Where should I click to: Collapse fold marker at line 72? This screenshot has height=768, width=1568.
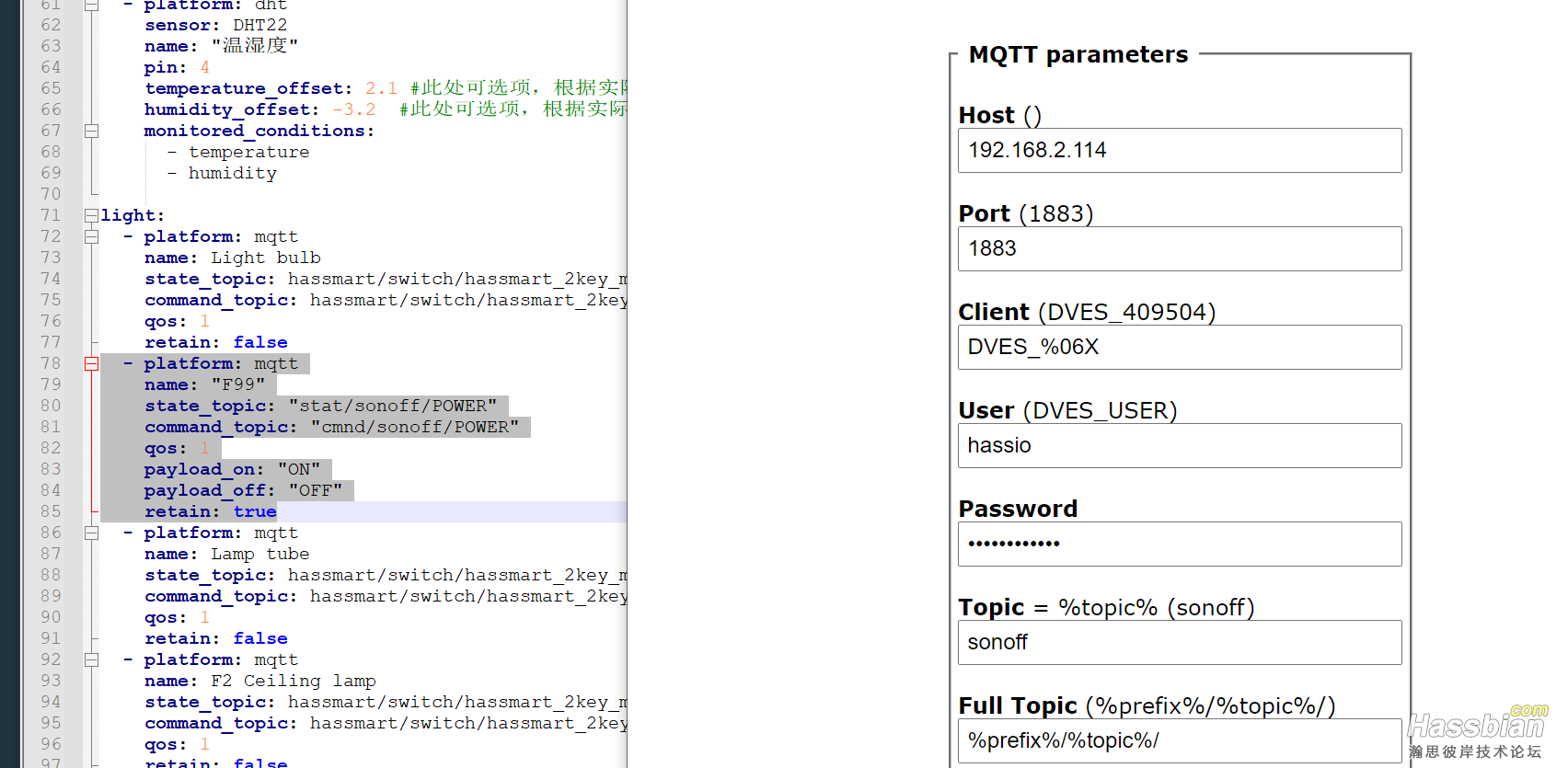pyautogui.click(x=91, y=236)
